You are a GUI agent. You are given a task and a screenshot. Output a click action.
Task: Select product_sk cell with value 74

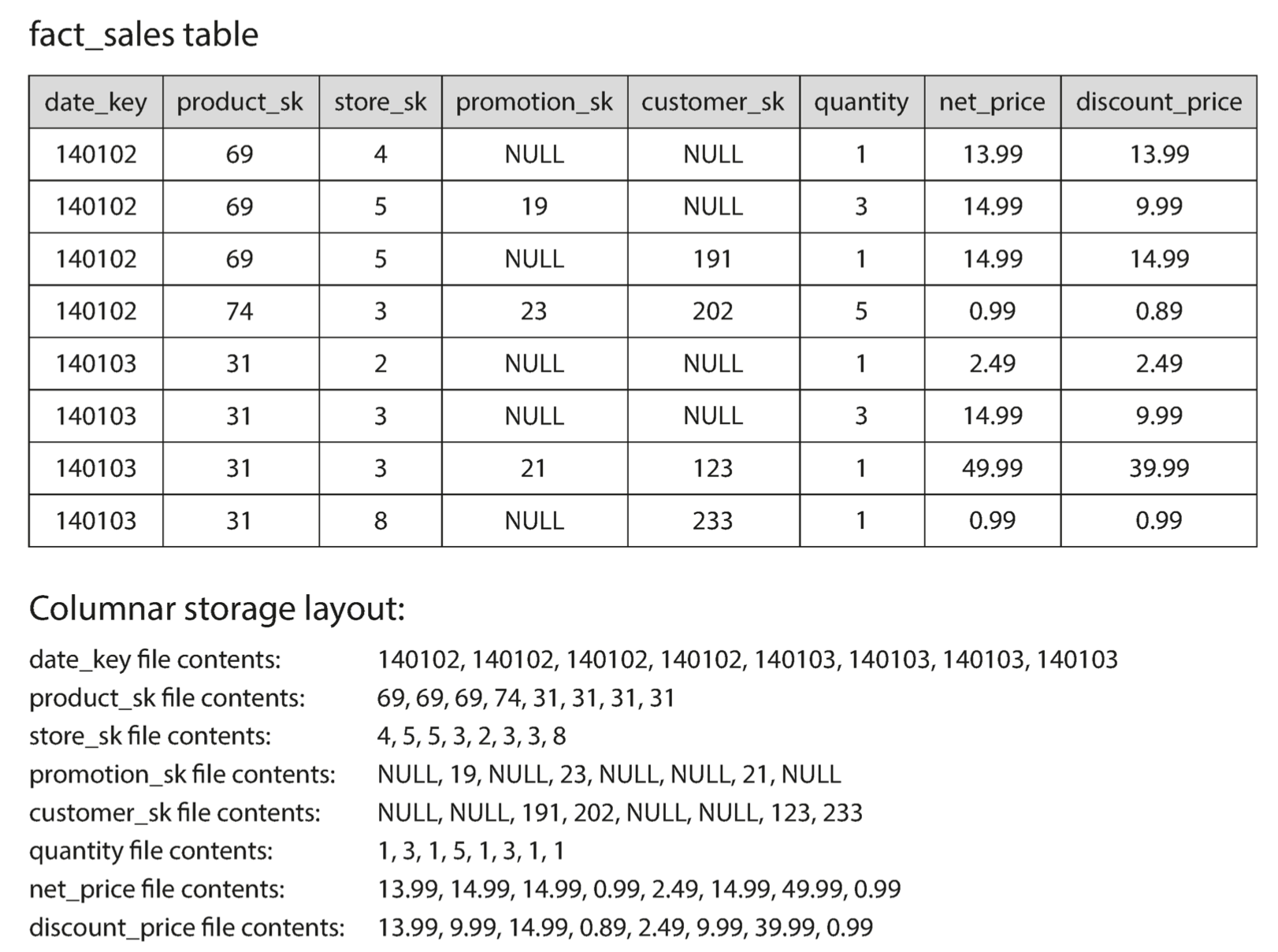[240, 311]
